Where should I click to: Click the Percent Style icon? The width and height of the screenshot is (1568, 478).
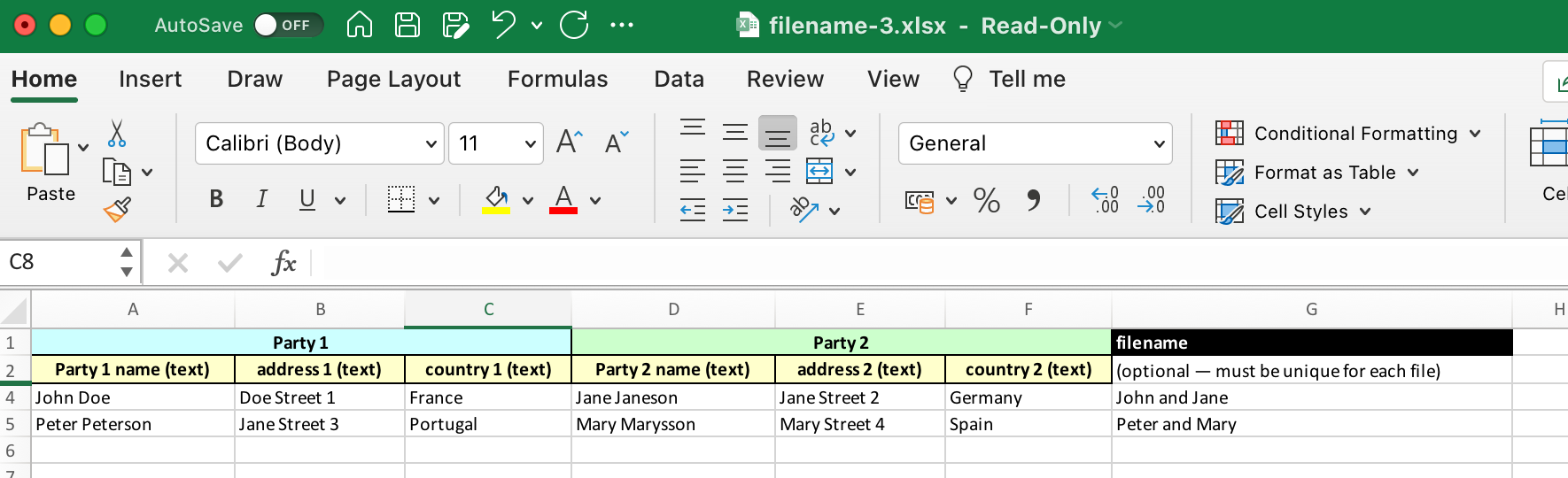tap(986, 201)
